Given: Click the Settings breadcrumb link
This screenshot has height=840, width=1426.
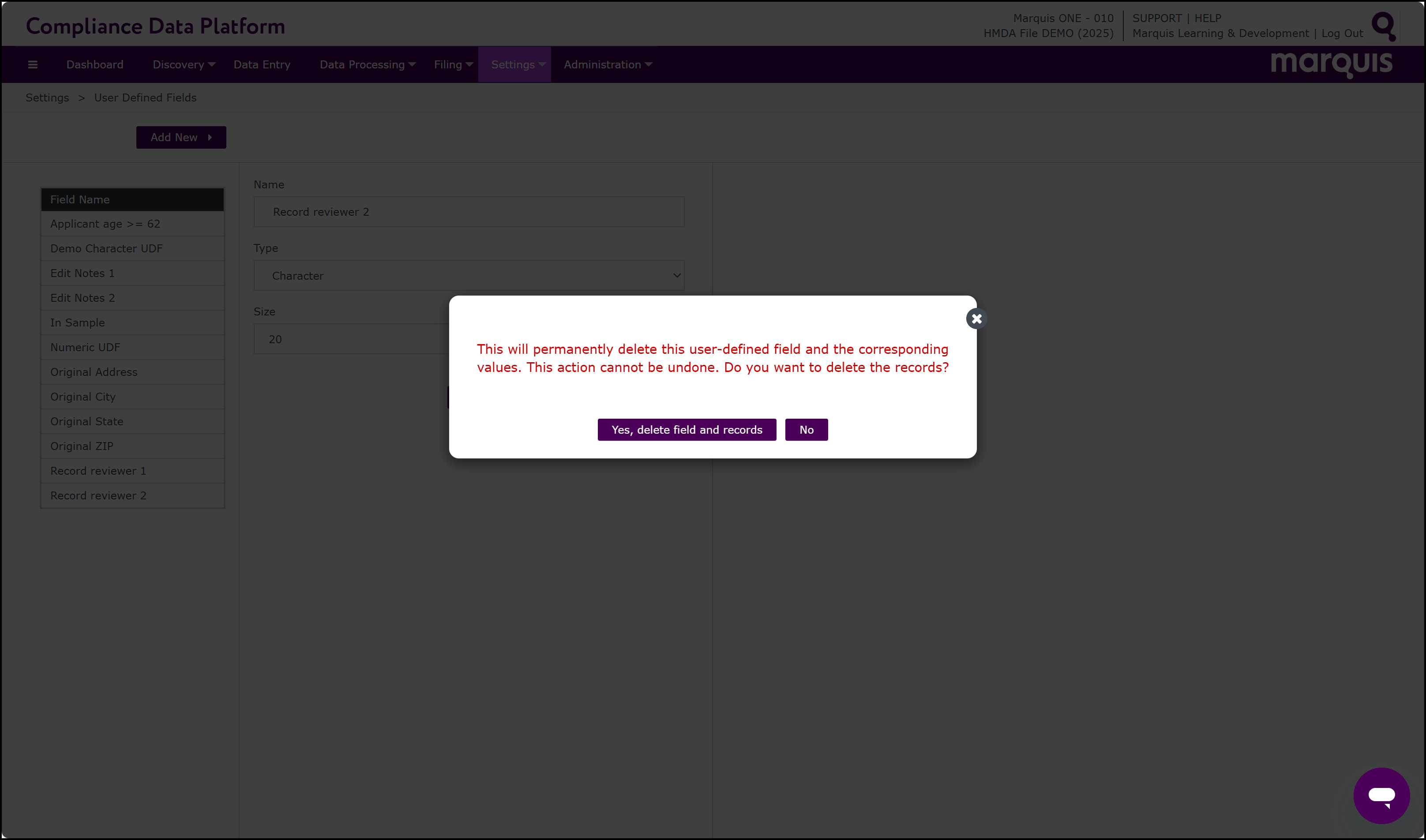Looking at the screenshot, I should tap(47, 98).
